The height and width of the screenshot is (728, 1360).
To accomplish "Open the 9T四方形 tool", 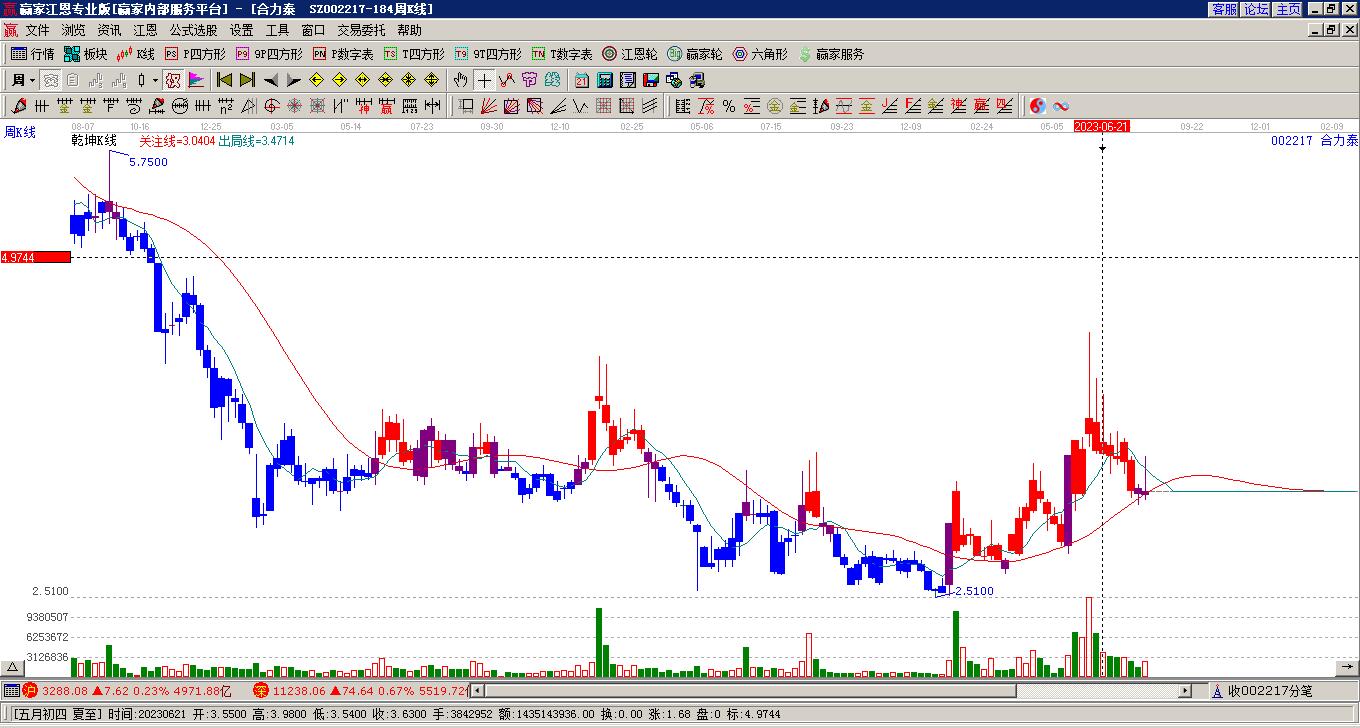I will coord(487,54).
